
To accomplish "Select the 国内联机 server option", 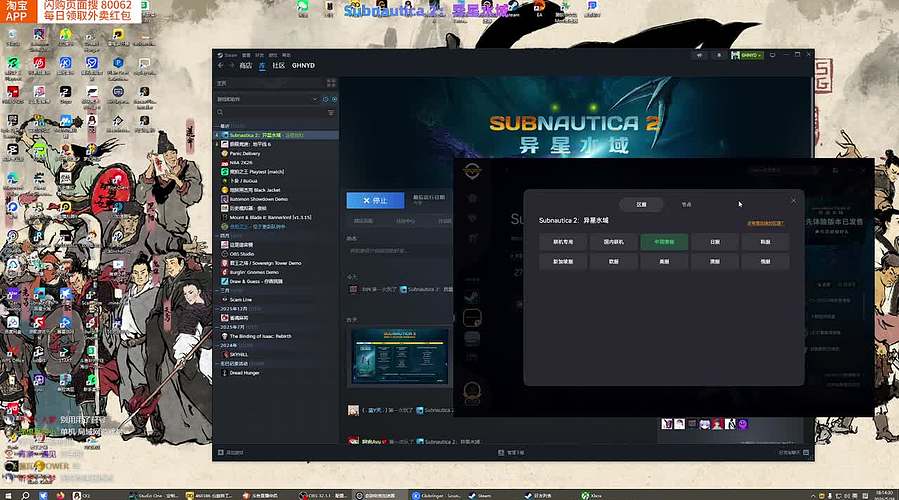I will point(613,242).
